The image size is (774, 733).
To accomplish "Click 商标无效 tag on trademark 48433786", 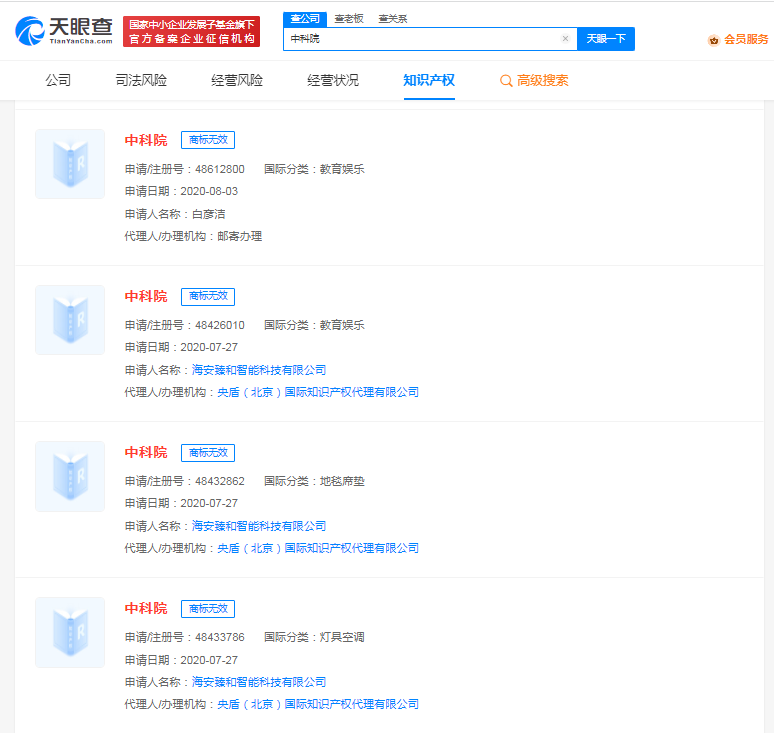I will (x=208, y=609).
